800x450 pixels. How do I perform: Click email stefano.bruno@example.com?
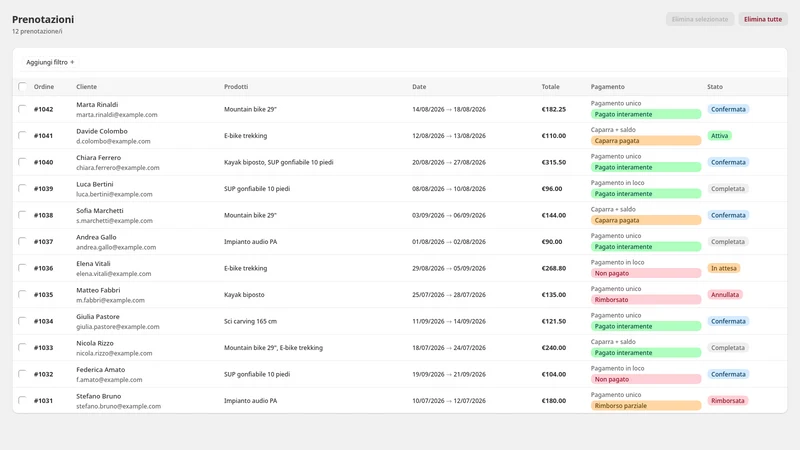click(118, 407)
